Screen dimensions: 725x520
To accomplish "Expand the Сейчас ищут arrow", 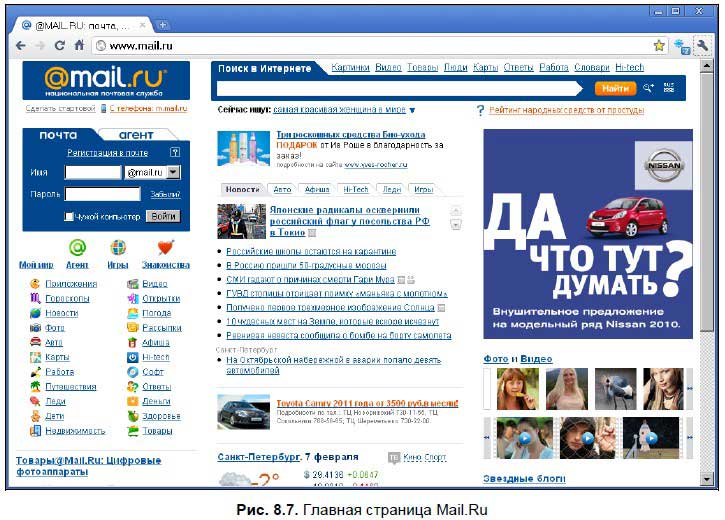I will [x=412, y=110].
